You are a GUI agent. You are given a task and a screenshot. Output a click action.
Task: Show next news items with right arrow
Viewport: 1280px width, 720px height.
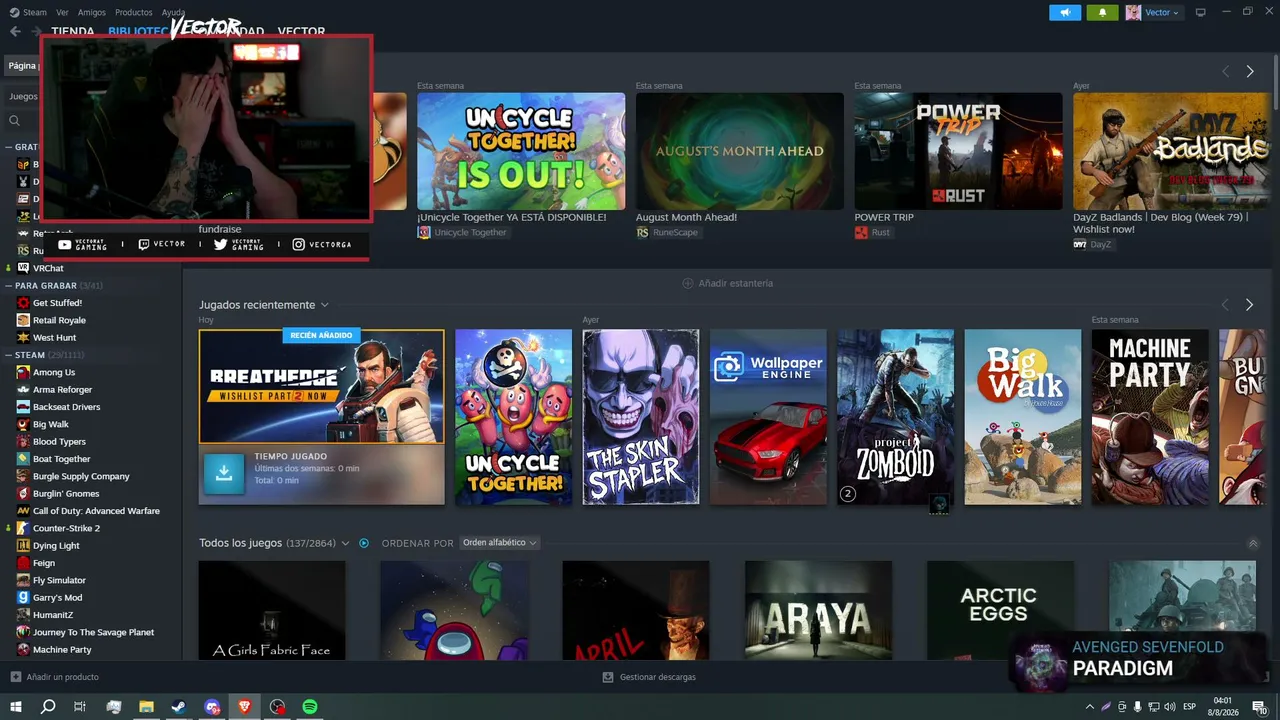coord(1250,72)
